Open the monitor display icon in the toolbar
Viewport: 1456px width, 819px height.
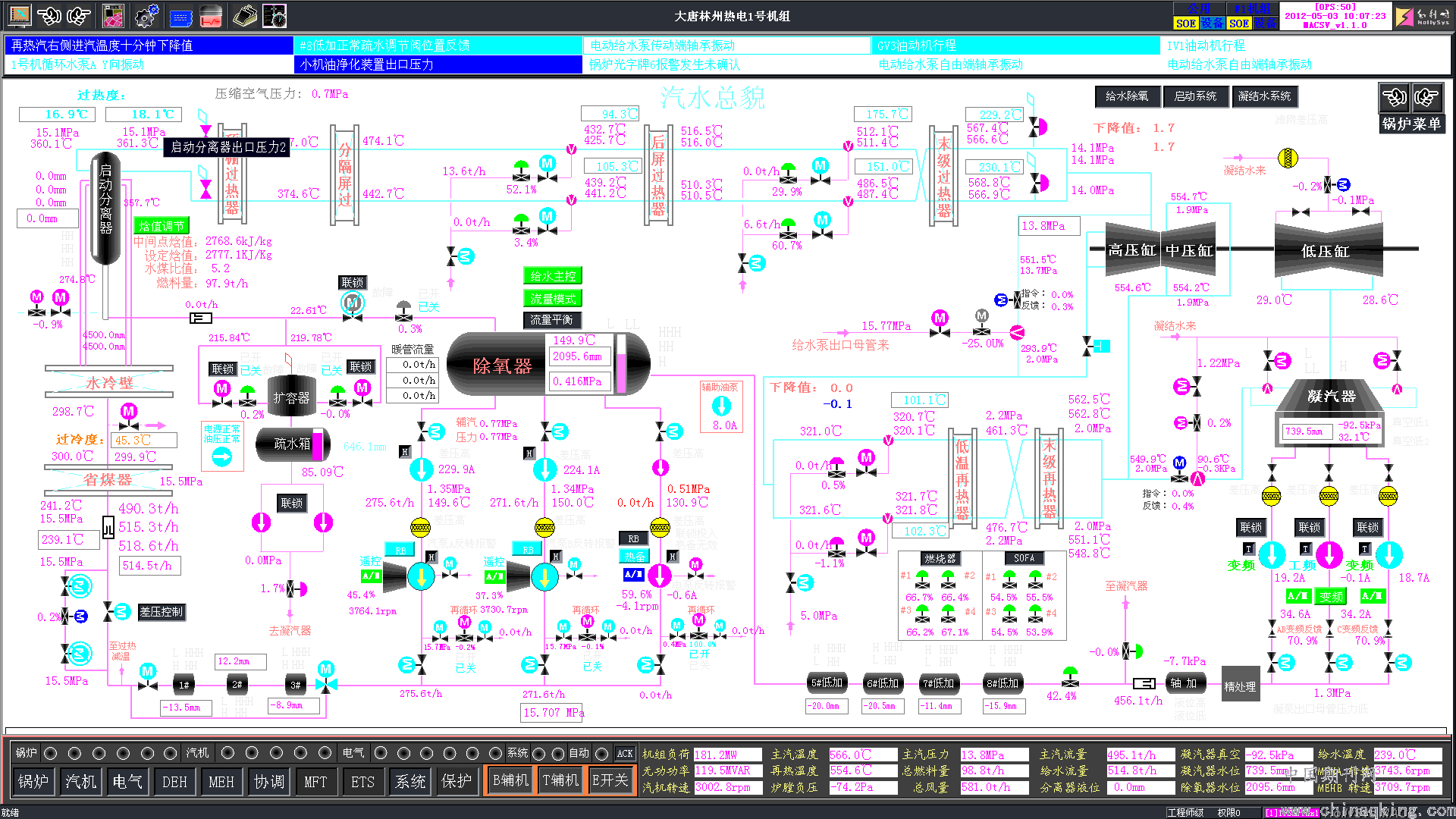pyautogui.click(x=19, y=15)
